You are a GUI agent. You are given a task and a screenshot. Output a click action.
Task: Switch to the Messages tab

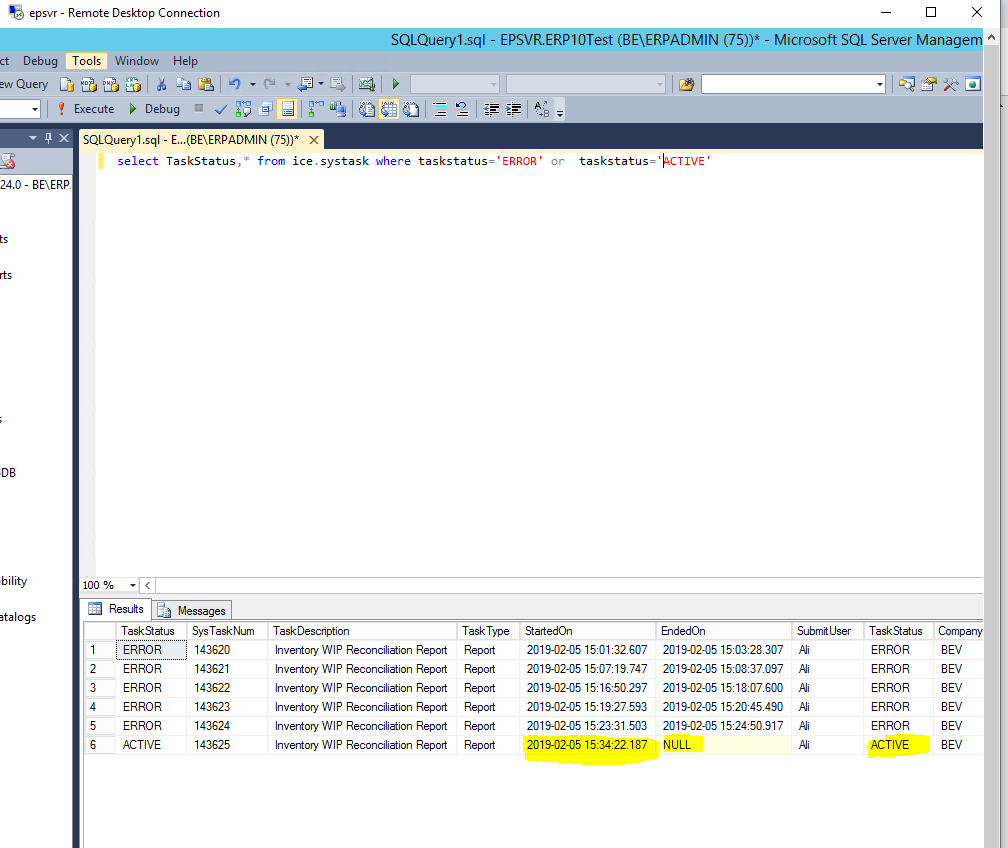(x=193, y=610)
